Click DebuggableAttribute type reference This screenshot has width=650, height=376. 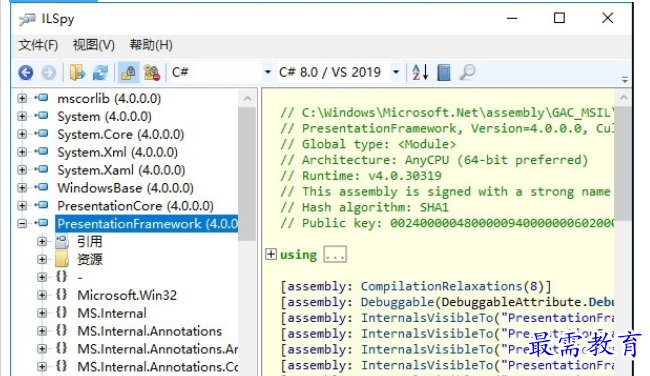click(x=511, y=302)
